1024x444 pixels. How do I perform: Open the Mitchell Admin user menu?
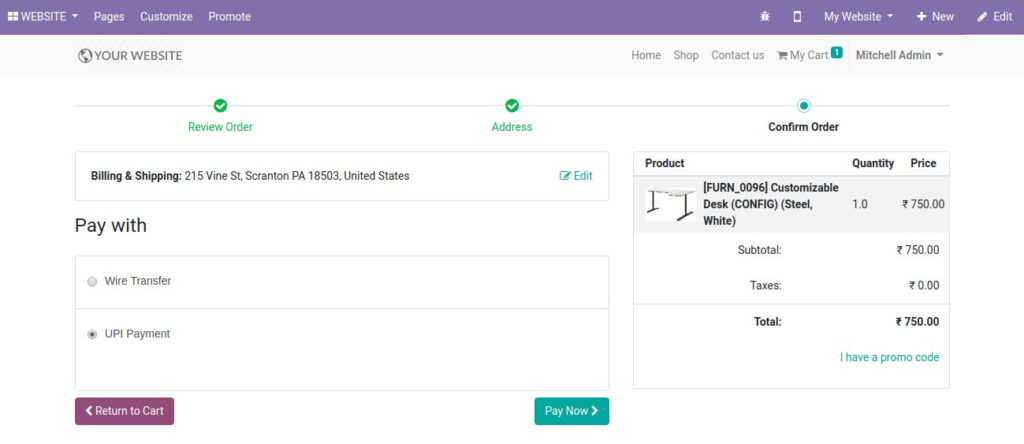(899, 55)
